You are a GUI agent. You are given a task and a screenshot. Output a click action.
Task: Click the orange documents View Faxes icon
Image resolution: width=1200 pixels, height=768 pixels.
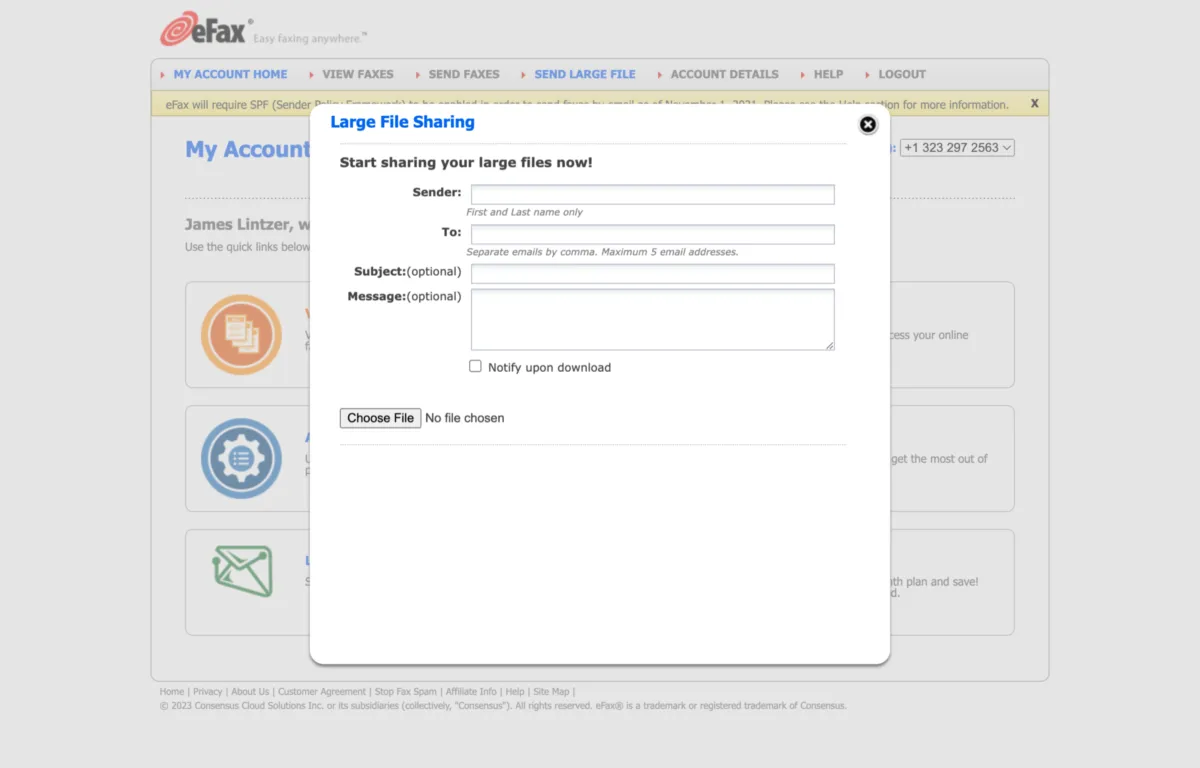241,335
